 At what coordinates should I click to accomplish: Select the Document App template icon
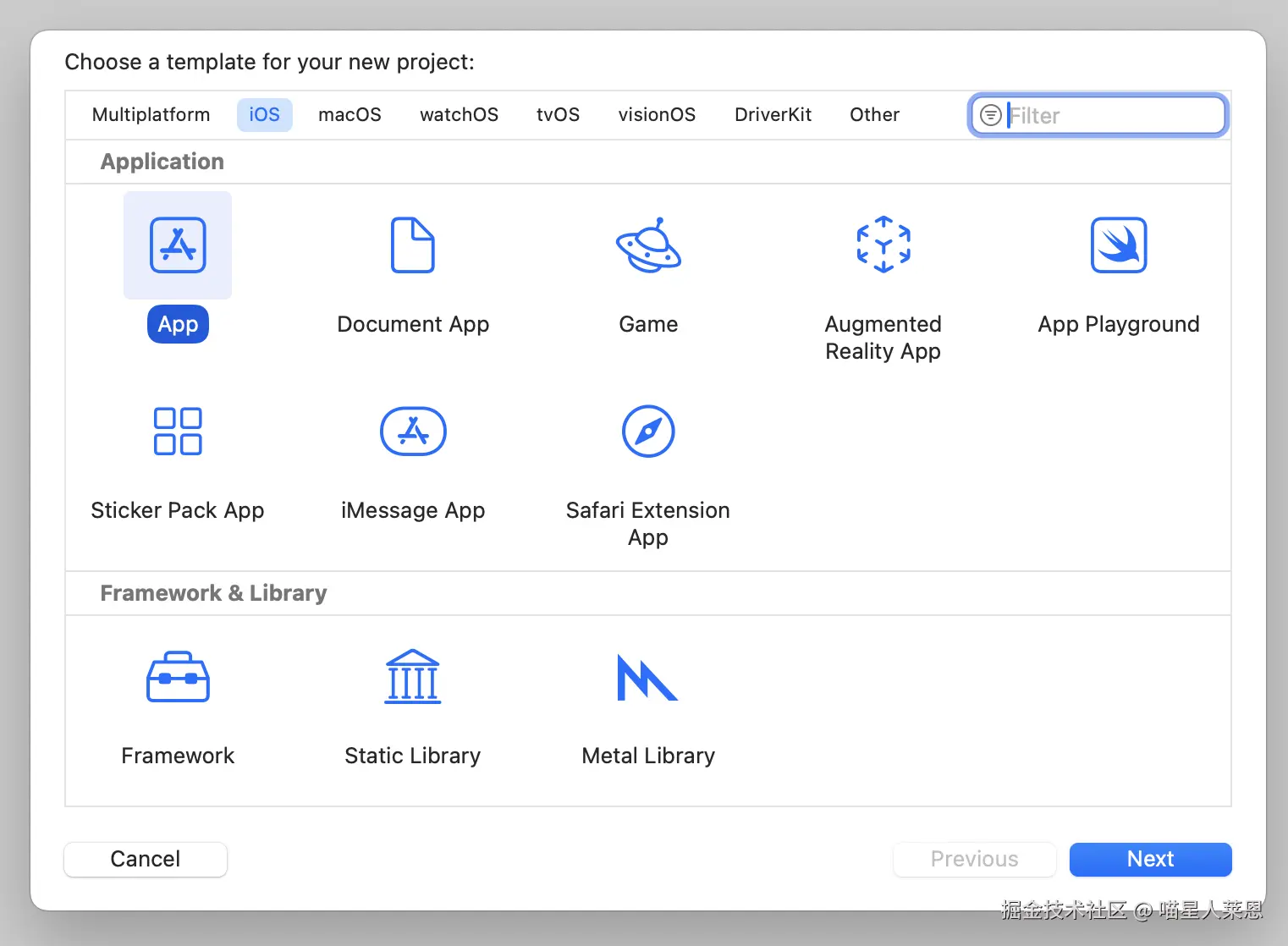pos(413,245)
